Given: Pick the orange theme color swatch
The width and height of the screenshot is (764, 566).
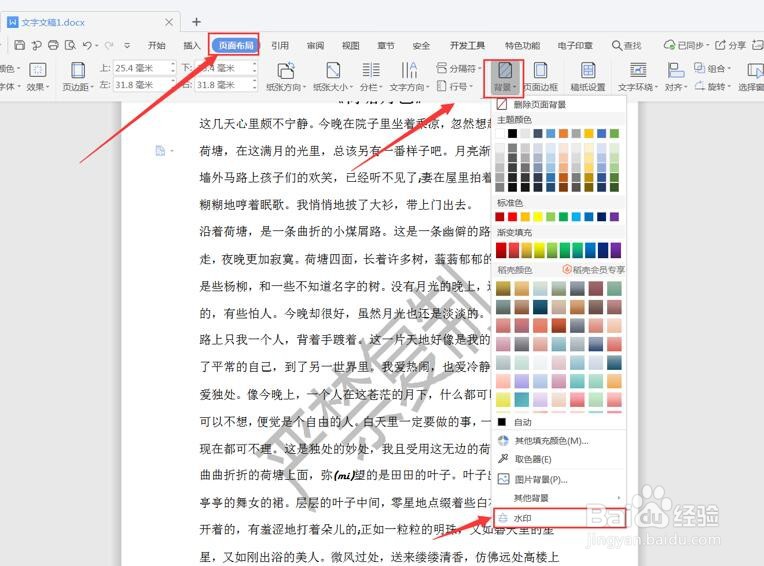Looking at the screenshot, I should (563, 133).
